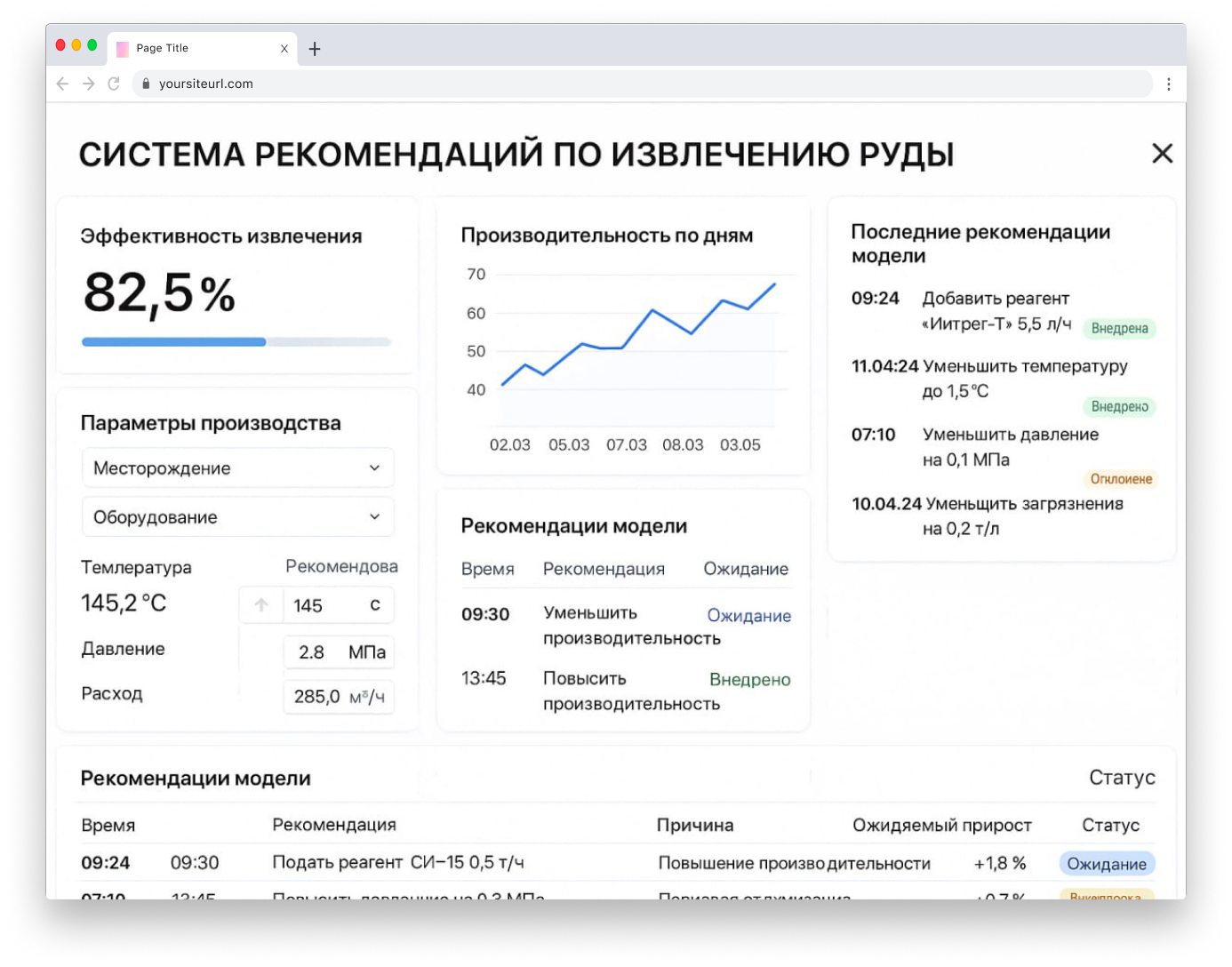Click the Расход label

(111, 693)
